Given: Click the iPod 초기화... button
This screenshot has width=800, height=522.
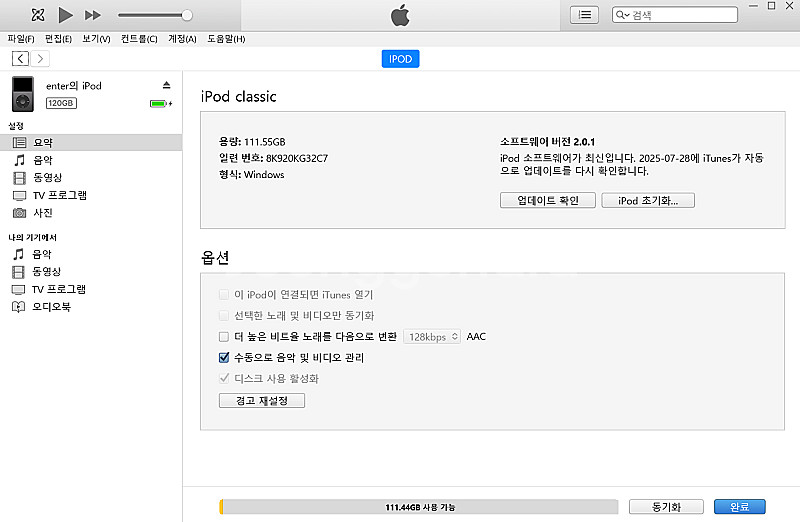Looking at the screenshot, I should tap(648, 201).
